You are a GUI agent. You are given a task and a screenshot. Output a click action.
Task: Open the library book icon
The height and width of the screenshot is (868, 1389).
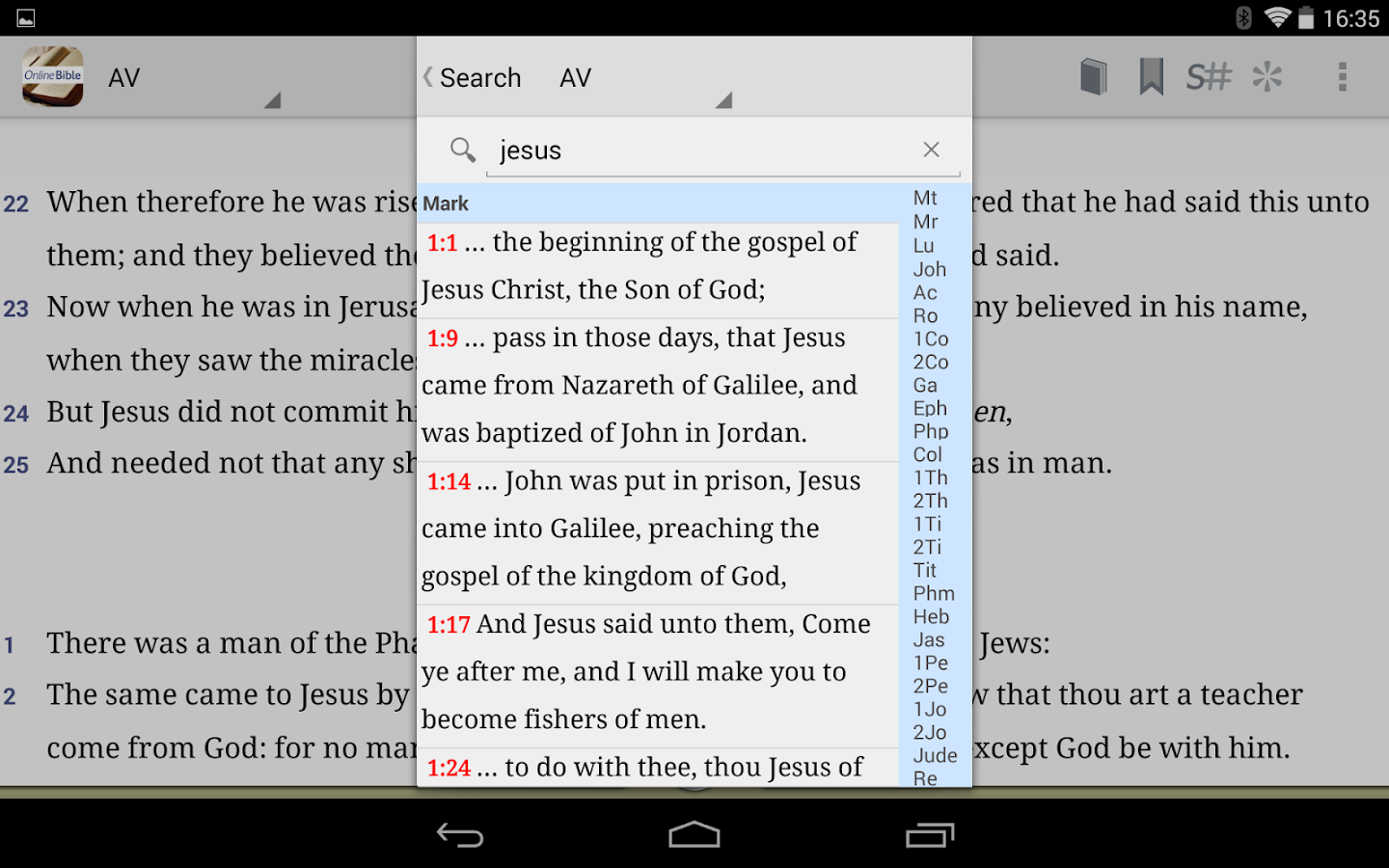[1094, 76]
